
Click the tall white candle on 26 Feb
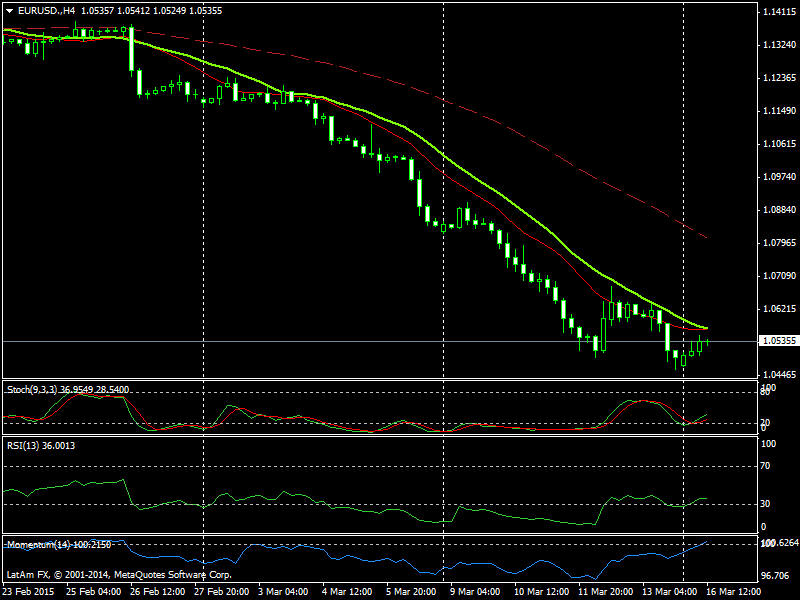click(131, 50)
